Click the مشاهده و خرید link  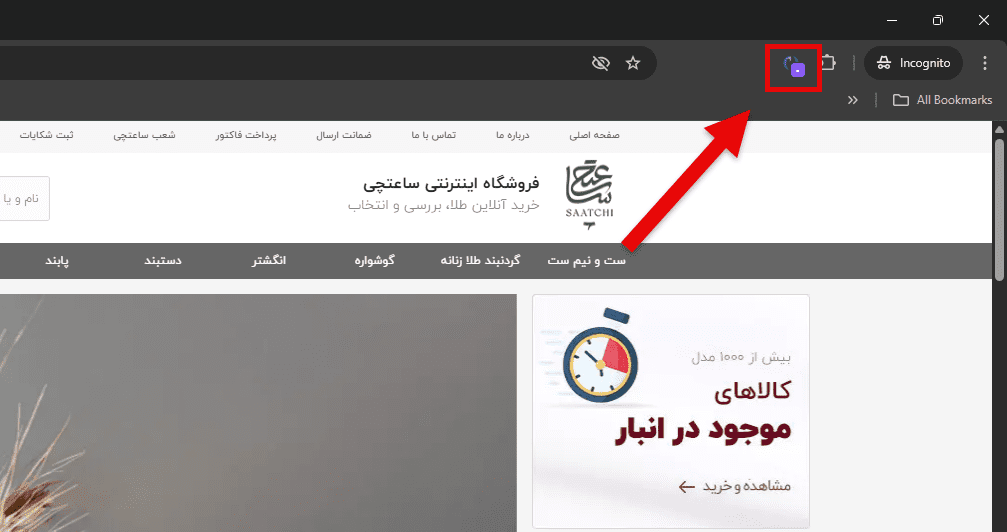click(734, 486)
